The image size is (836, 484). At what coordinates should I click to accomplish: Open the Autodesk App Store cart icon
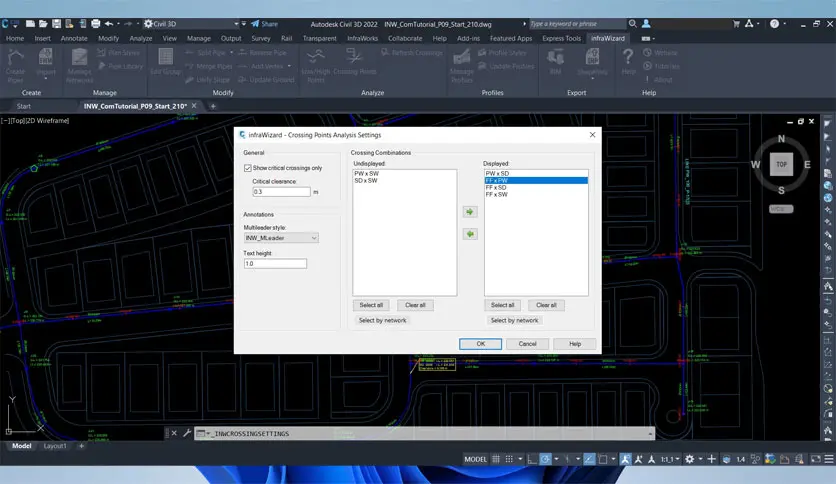736,24
